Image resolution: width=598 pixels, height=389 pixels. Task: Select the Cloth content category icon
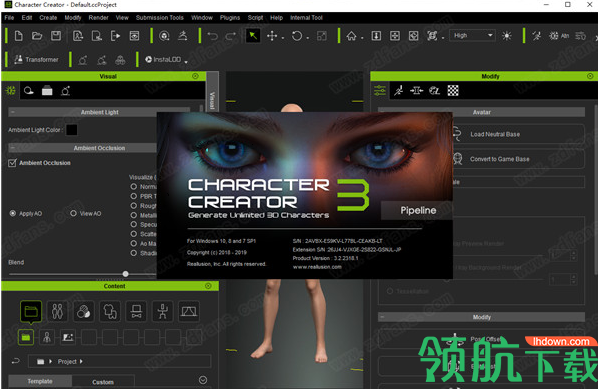[x=110, y=312]
